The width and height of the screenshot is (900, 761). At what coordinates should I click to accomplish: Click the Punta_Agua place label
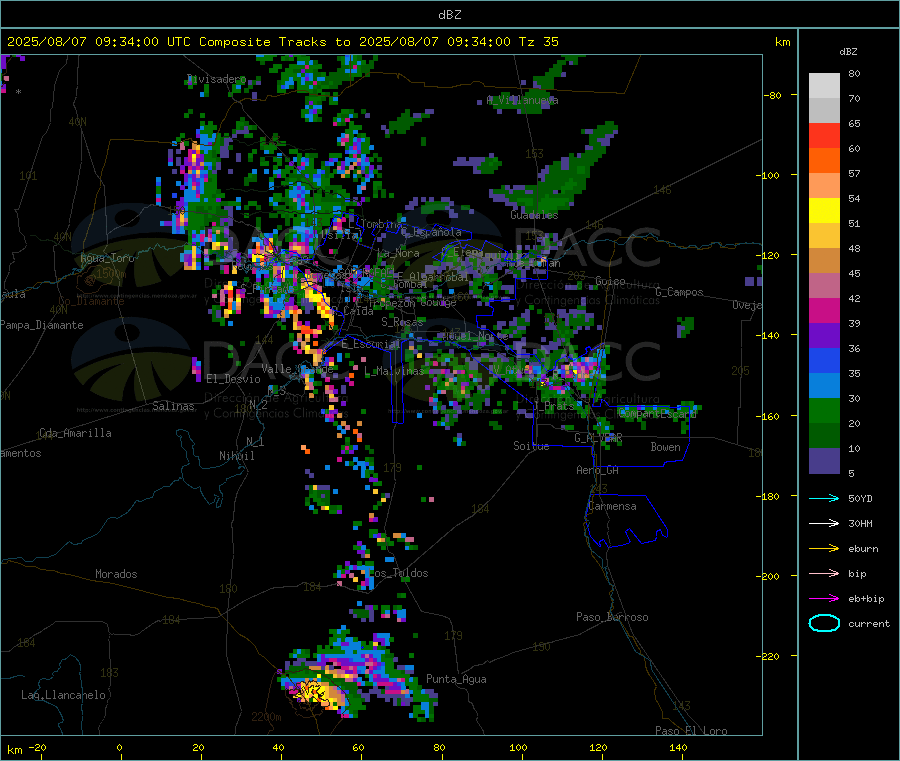[x=456, y=680]
